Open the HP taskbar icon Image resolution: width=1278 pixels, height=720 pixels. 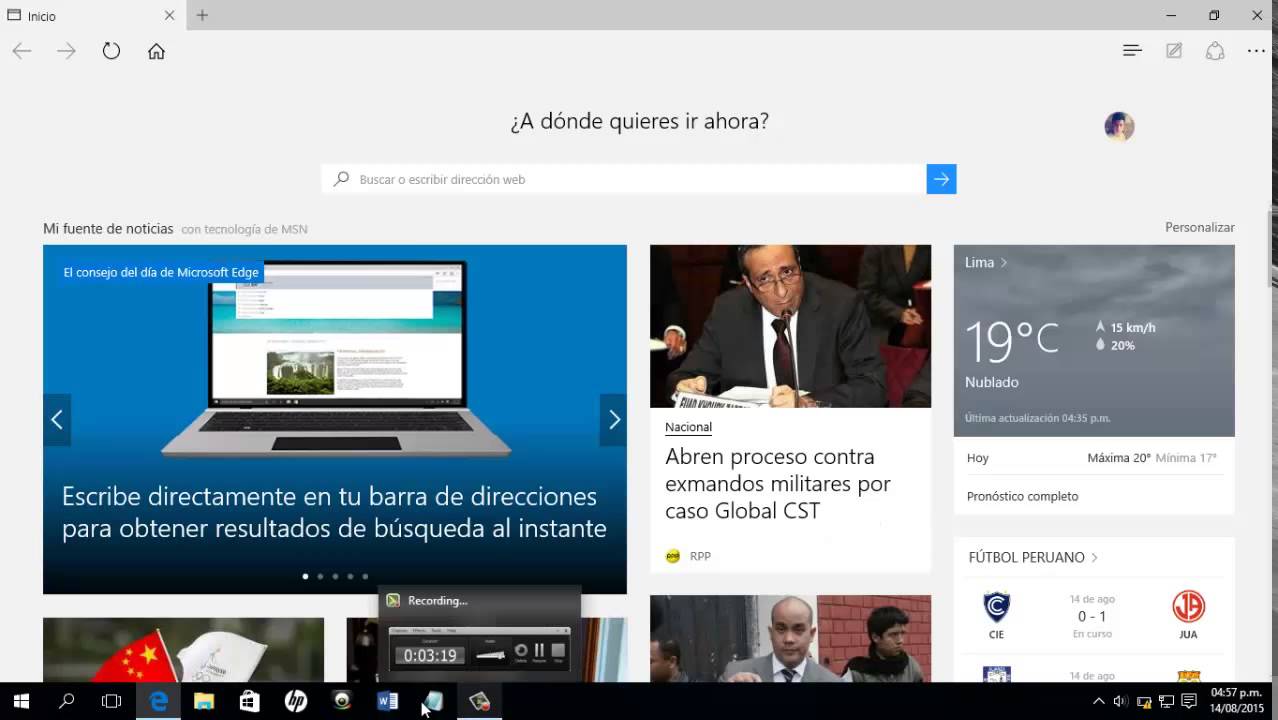tap(296, 701)
